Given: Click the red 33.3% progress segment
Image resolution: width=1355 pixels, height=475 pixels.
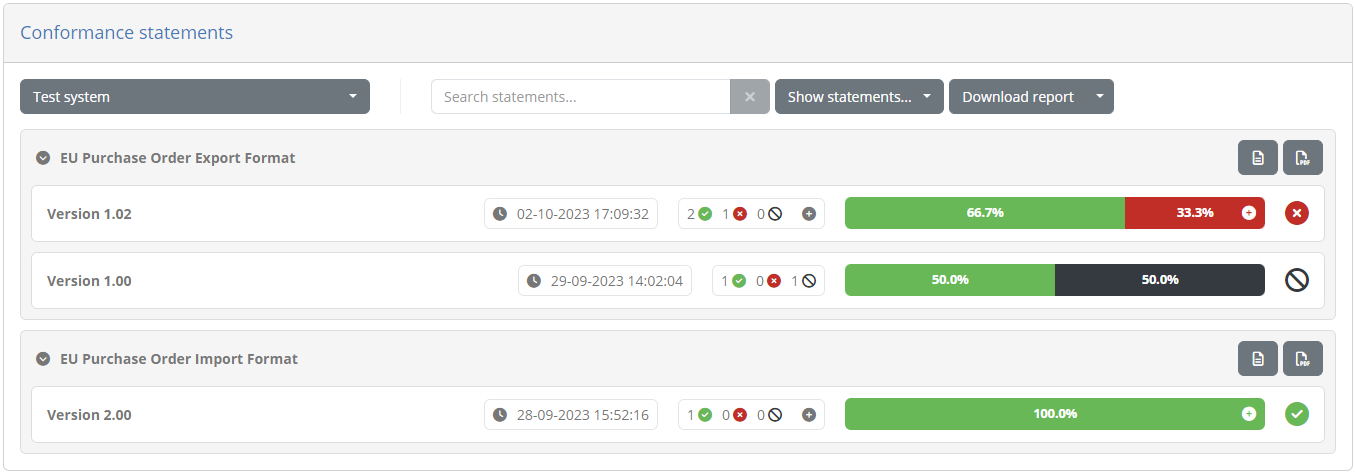Looking at the screenshot, I should tap(1195, 213).
